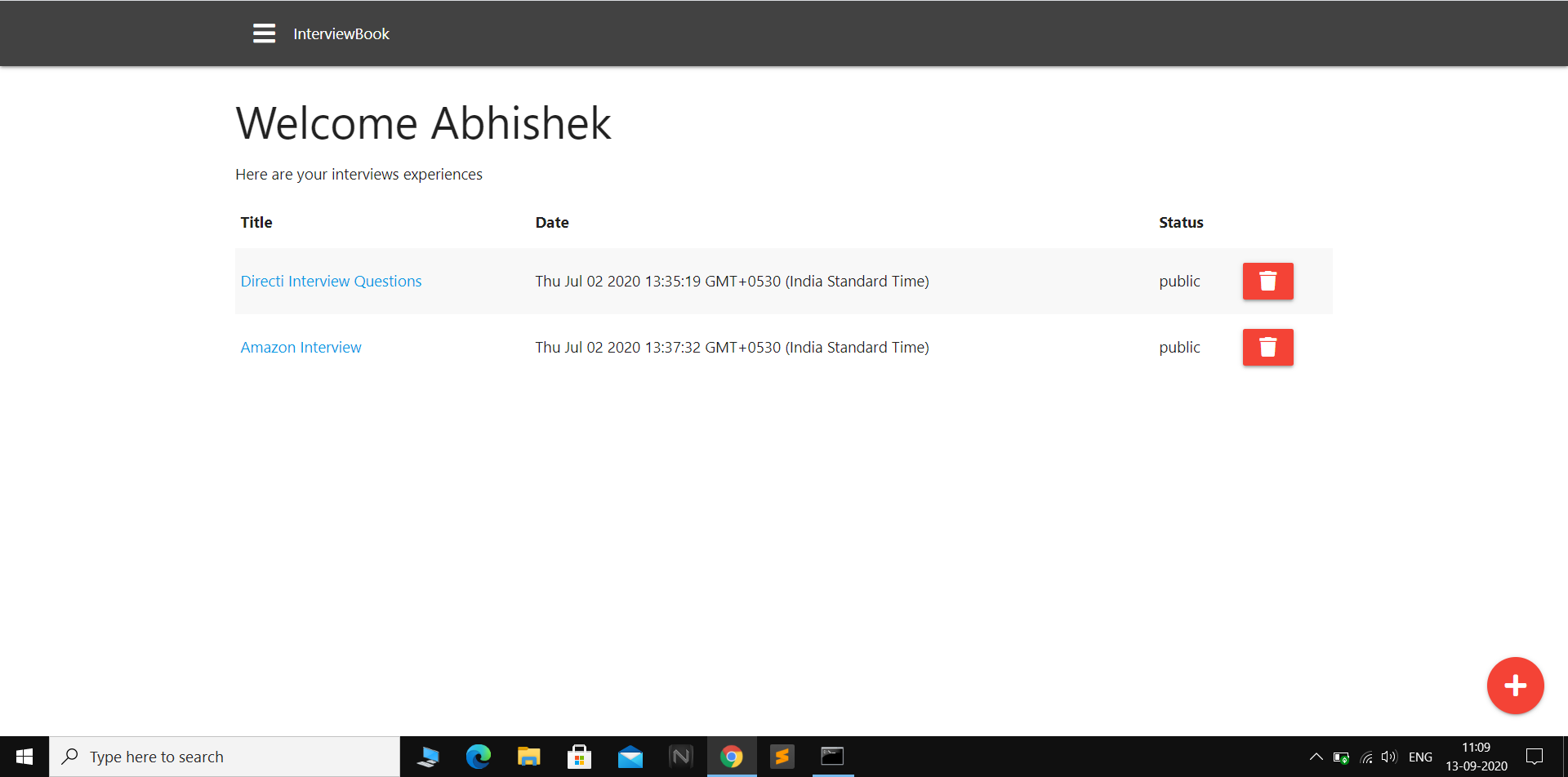This screenshot has height=777, width=1568.
Task: Click 'Here are your interviews experiences' text
Action: point(359,174)
